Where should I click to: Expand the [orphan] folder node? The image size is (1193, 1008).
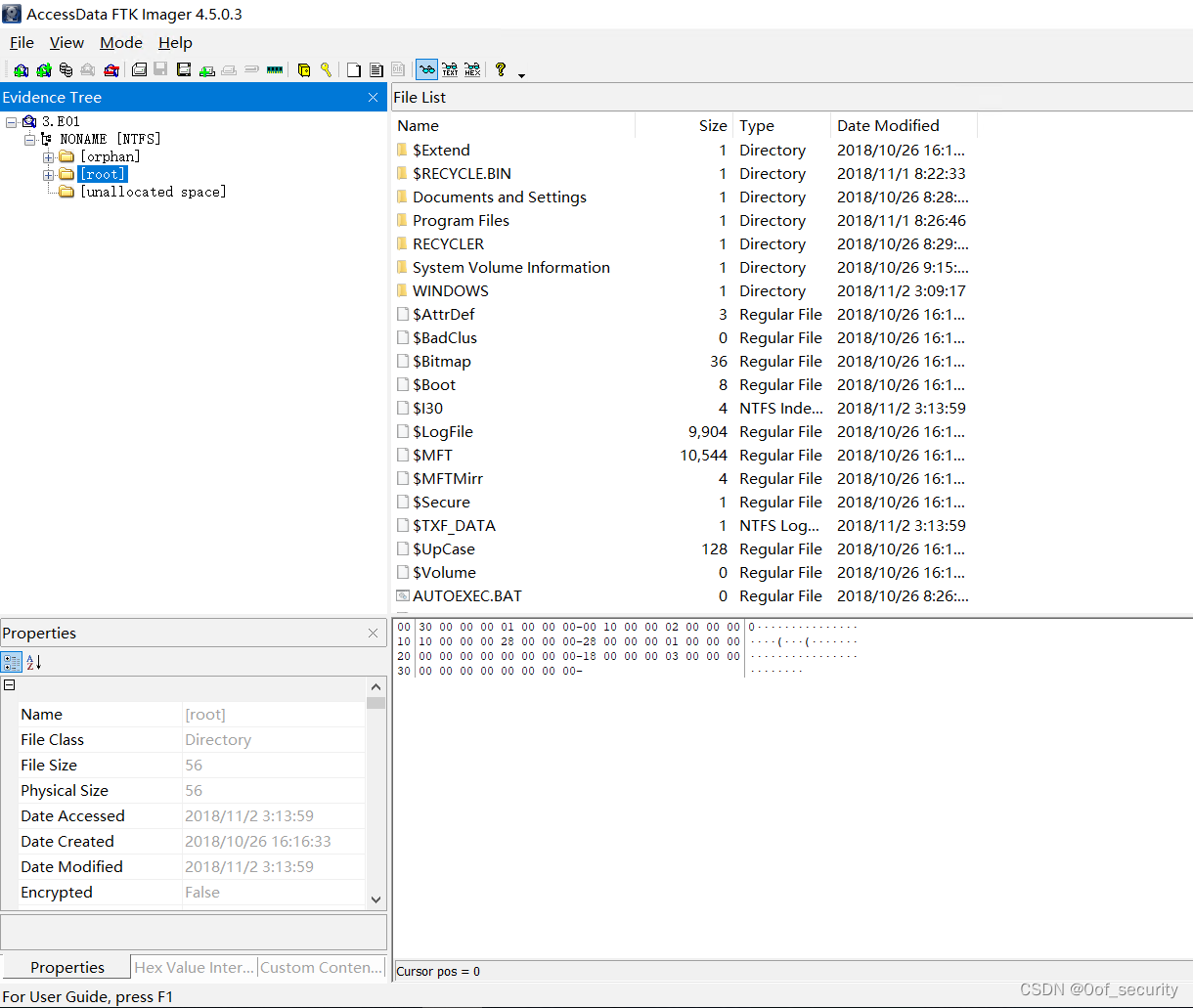click(x=48, y=157)
